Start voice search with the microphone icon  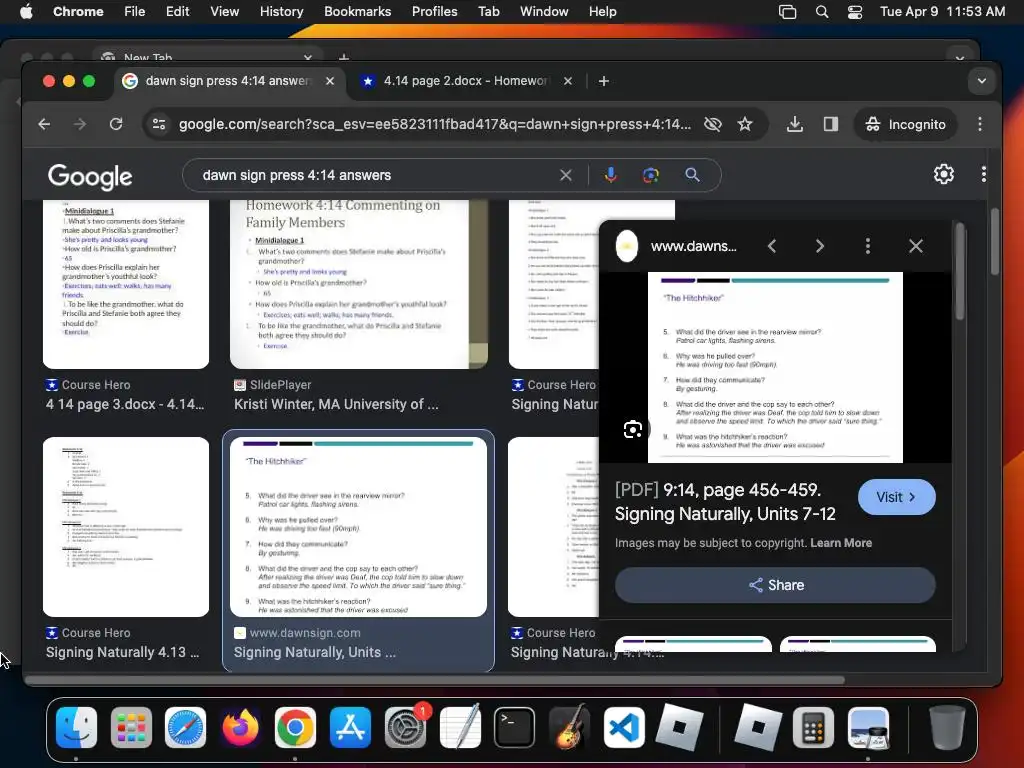[611, 175]
